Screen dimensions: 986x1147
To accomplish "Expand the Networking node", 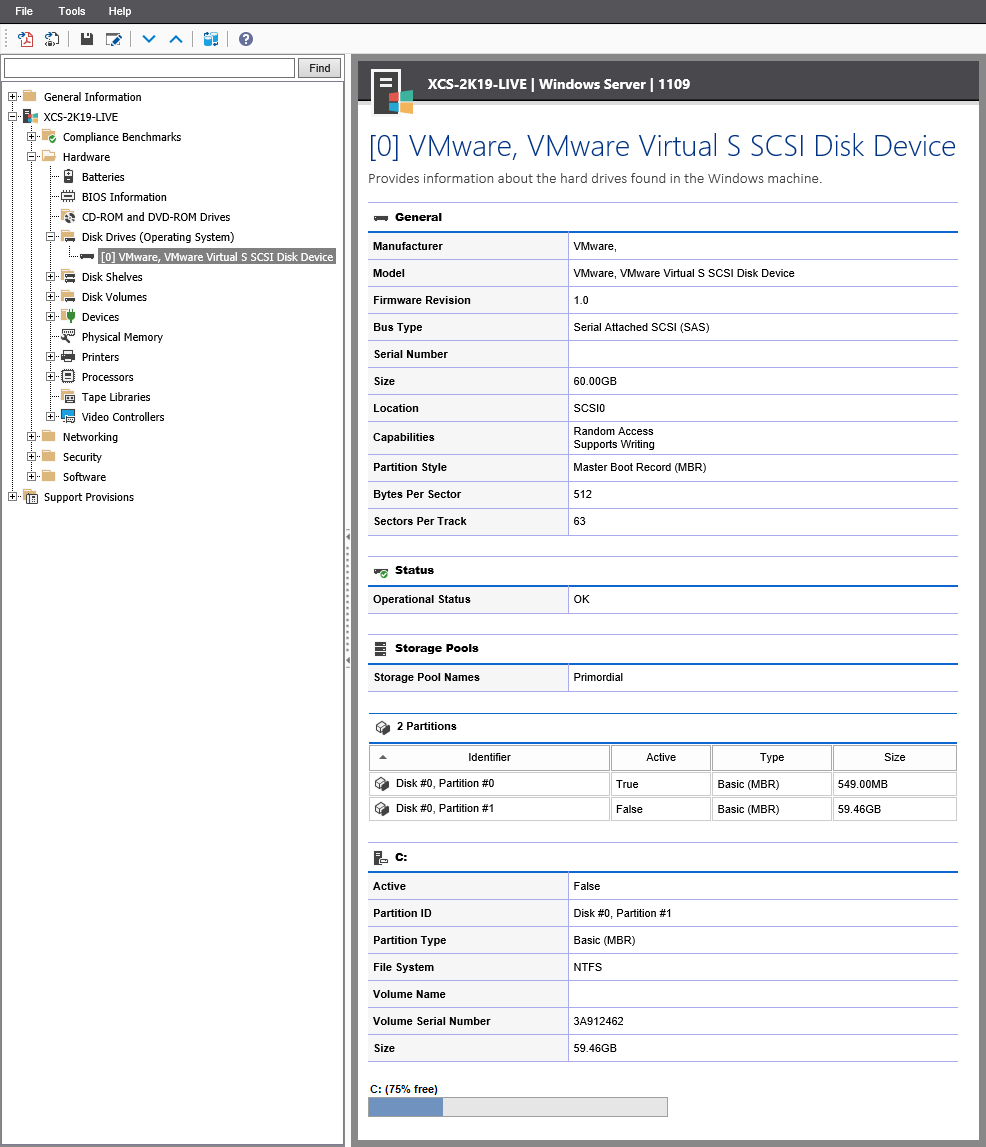I will click(31, 436).
